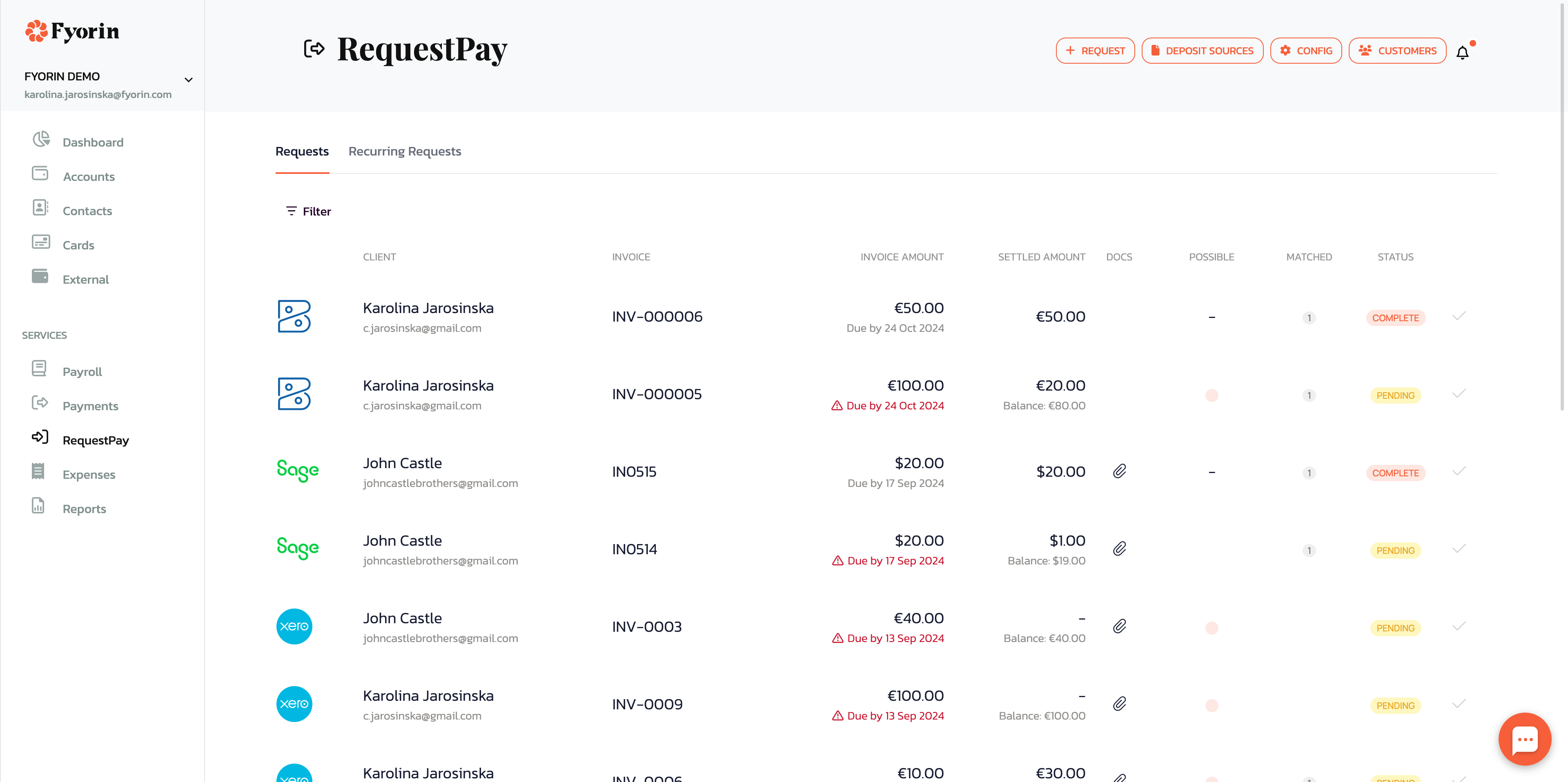1568x782 pixels.
Task: Switch to the Recurring Requests tab
Action: (x=405, y=151)
